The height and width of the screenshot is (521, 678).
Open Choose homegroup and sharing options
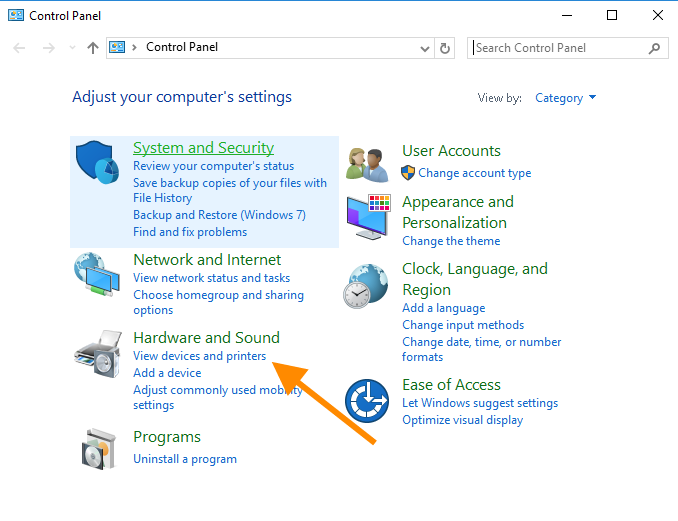pos(218,302)
